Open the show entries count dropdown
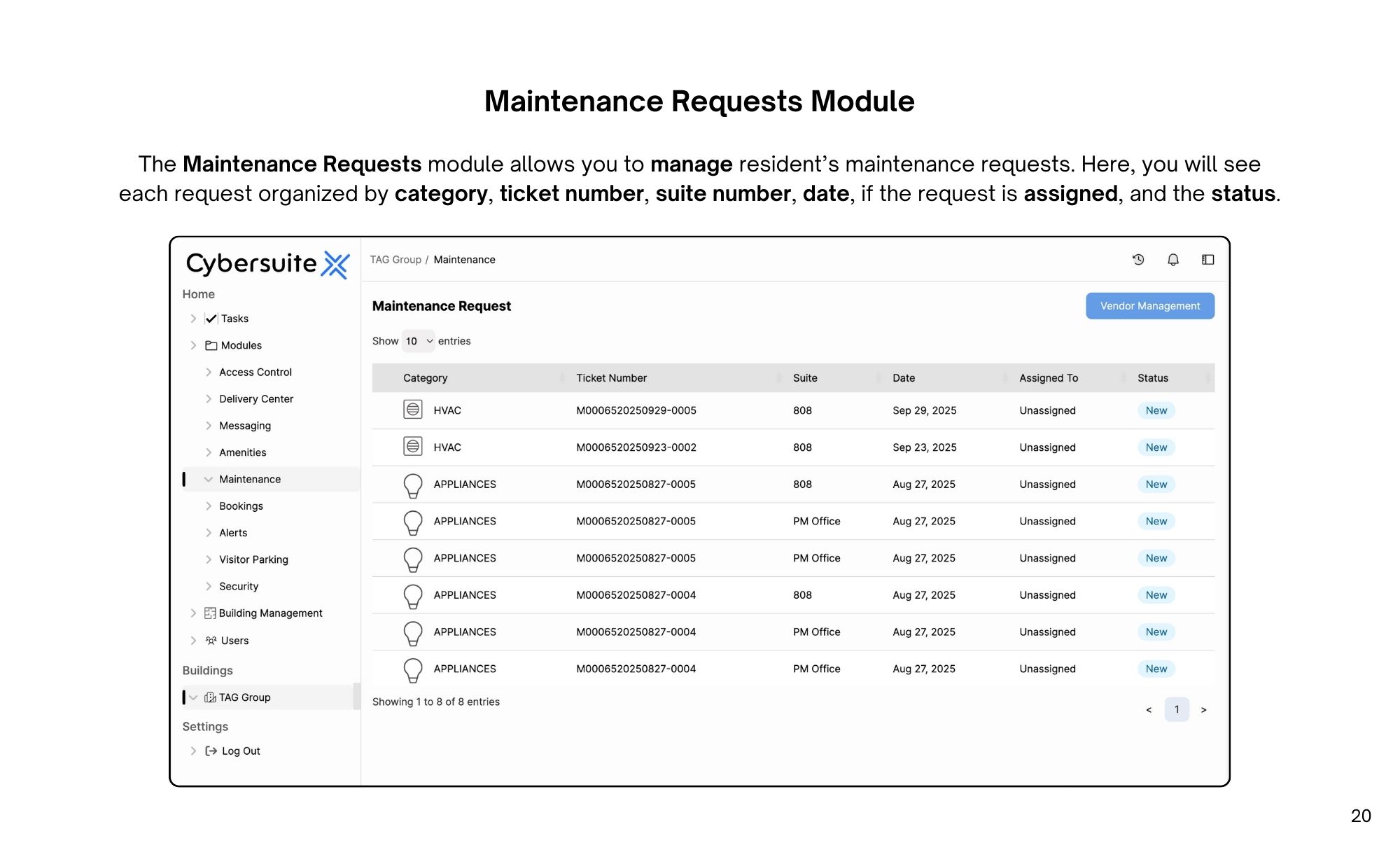This screenshot has height=850, width=1400. (419, 341)
